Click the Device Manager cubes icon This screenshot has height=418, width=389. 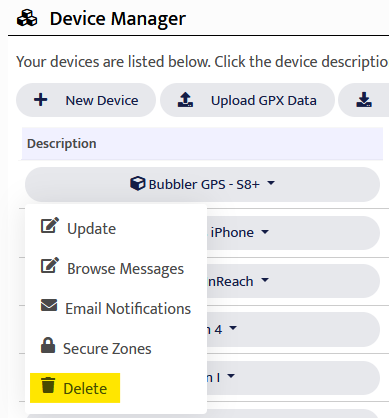coord(27,18)
